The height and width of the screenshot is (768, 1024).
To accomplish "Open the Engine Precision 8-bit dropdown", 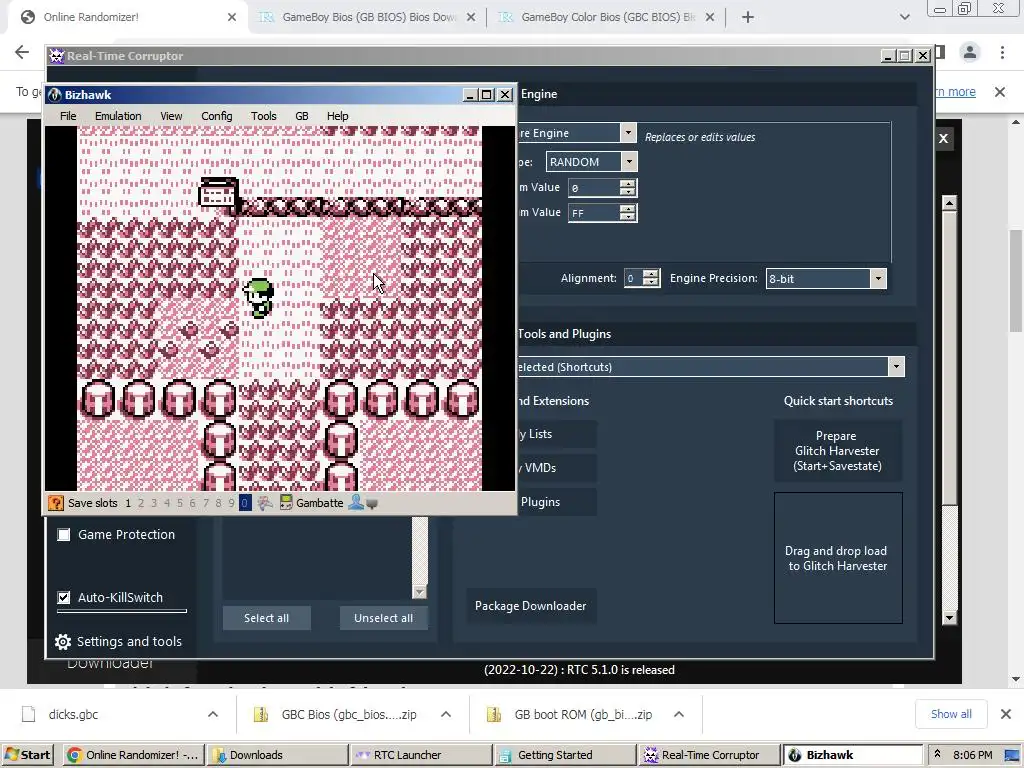I will (x=878, y=279).
